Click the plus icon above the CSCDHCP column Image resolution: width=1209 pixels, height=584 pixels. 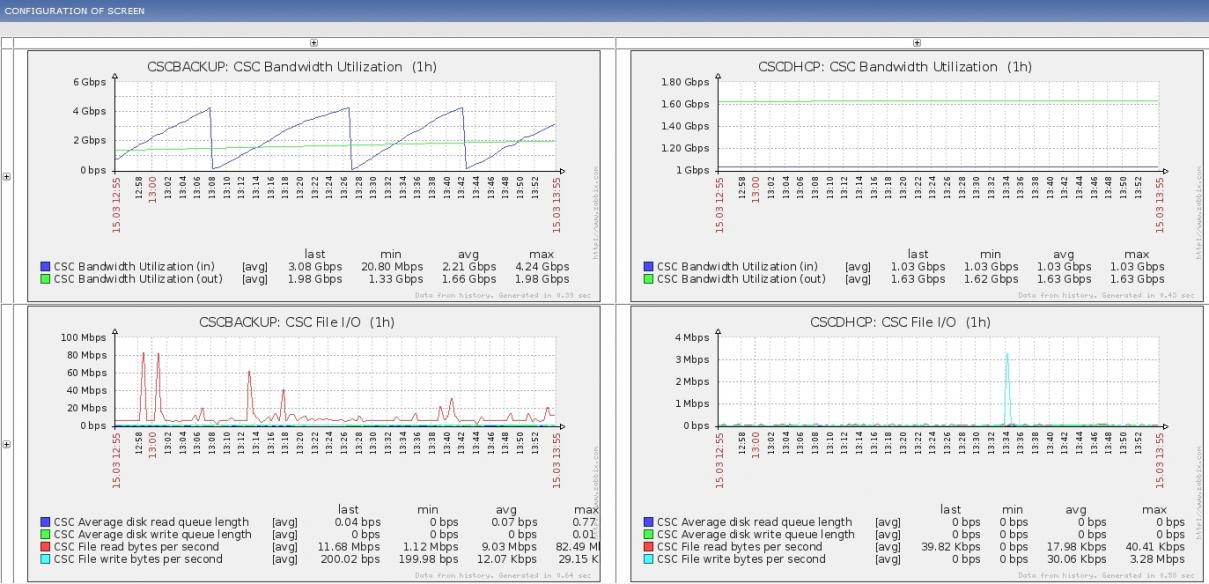point(917,43)
